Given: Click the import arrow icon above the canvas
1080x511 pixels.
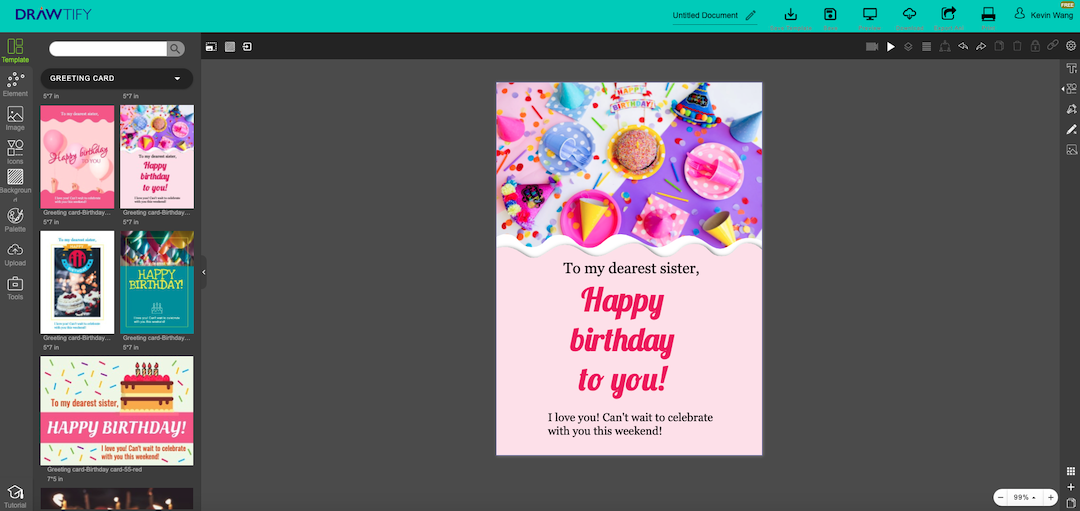Looking at the screenshot, I should click(x=247, y=47).
